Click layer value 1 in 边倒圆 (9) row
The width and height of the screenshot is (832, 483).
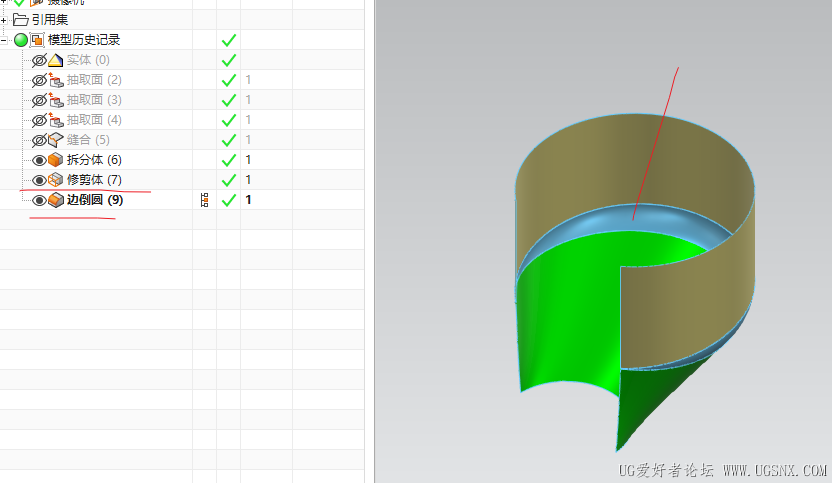[x=248, y=200]
